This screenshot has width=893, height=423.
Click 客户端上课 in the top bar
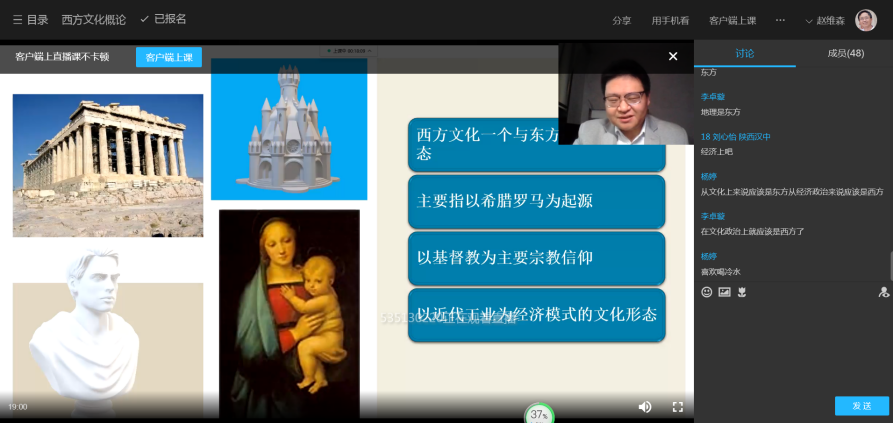click(x=732, y=20)
